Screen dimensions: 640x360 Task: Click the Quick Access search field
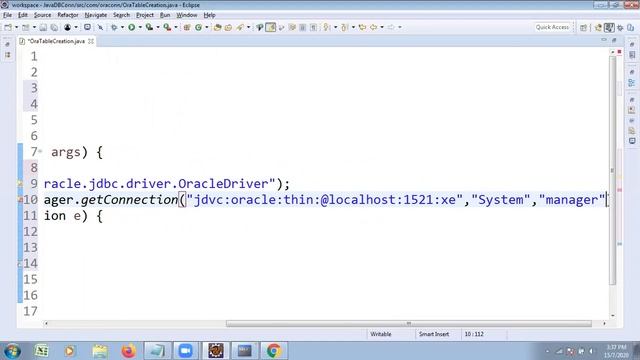[x=552, y=27]
